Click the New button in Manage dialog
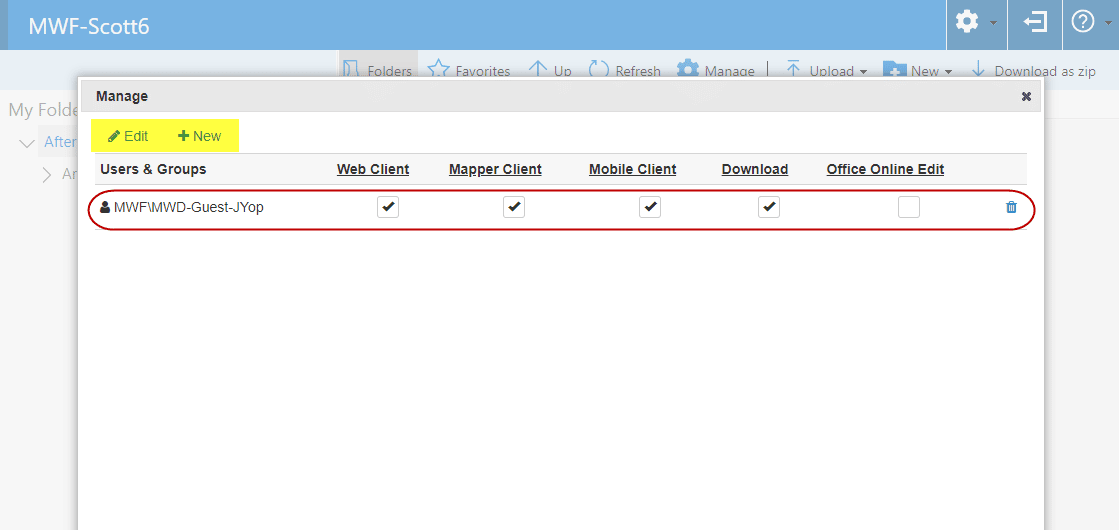The height and width of the screenshot is (530, 1119). coord(200,136)
